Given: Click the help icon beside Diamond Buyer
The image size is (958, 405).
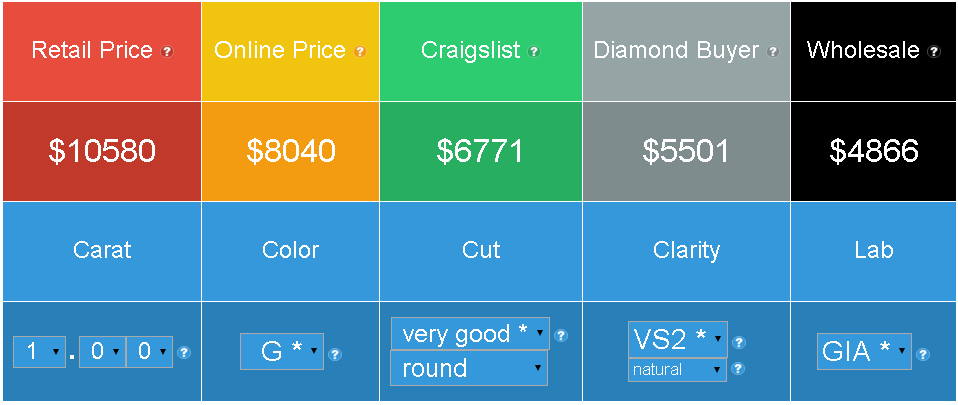Looking at the screenshot, I should pyautogui.click(x=773, y=52).
